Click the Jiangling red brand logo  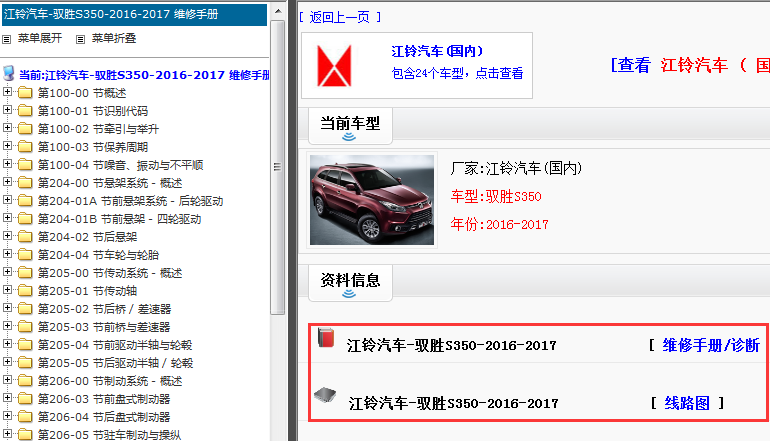334,66
